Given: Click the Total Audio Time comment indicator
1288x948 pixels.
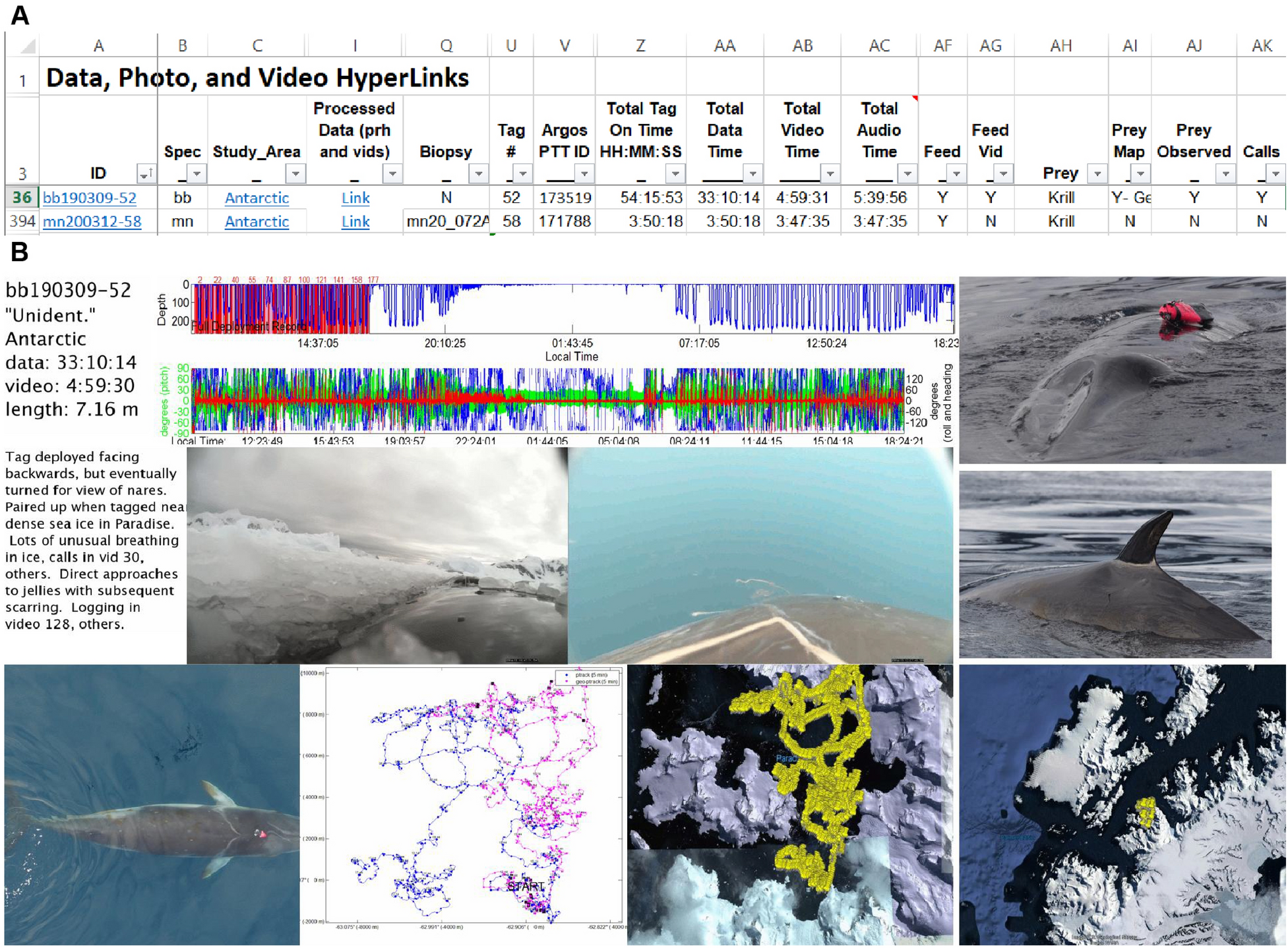Looking at the screenshot, I should coord(915,98).
